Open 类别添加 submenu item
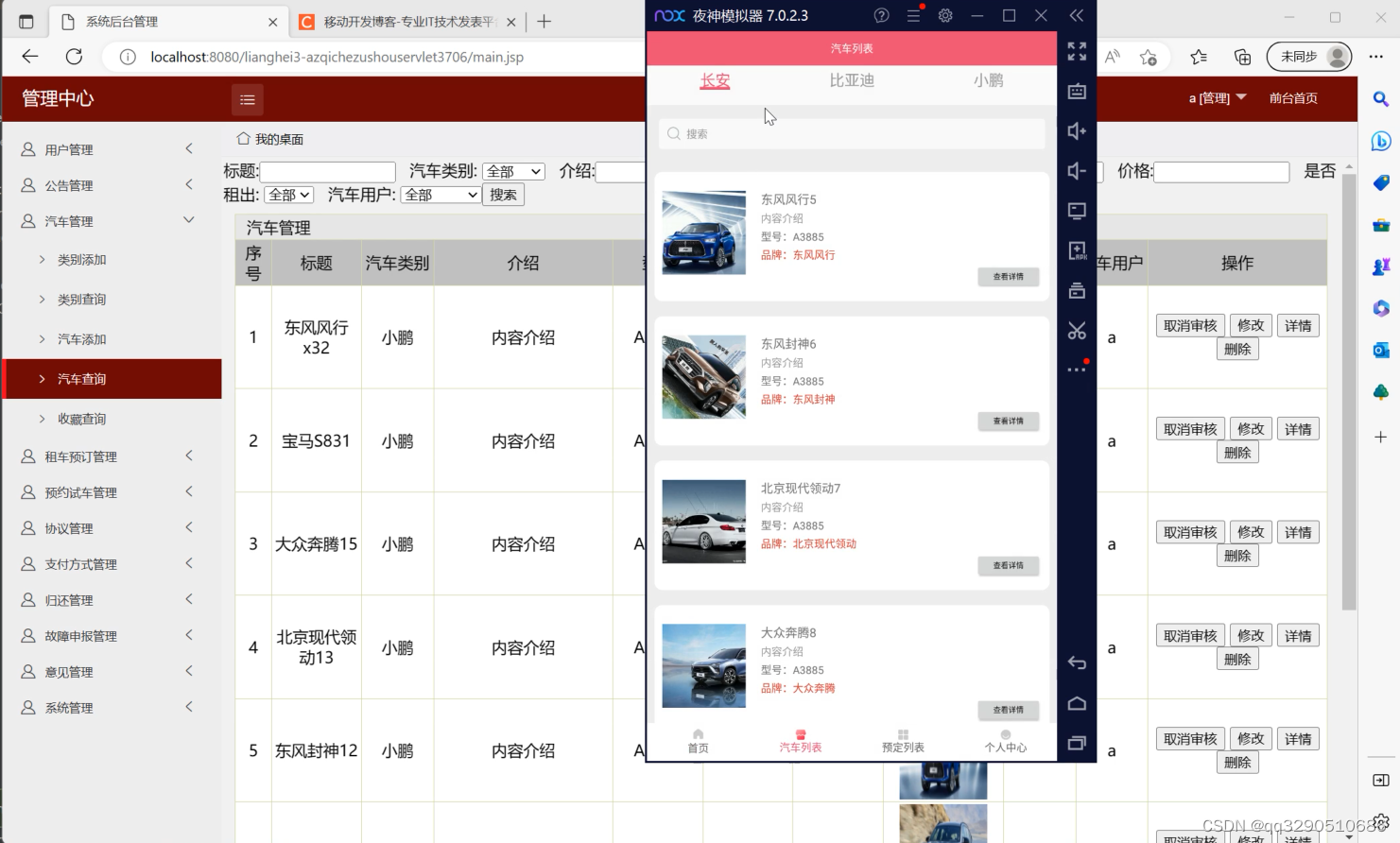The width and height of the screenshot is (1400, 843). 81,260
